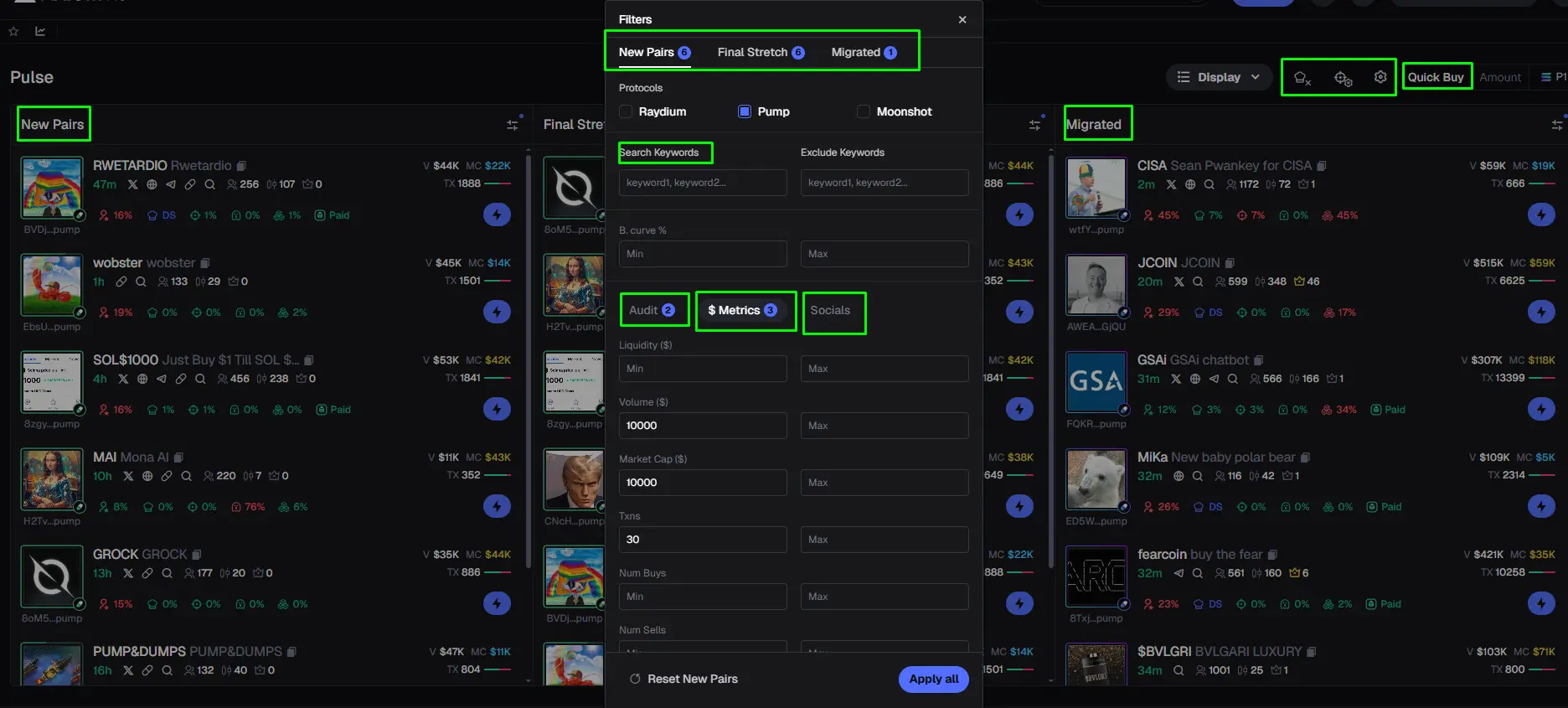Quick buy wobster with lightning button
The width and height of the screenshot is (1568, 708).
point(497,312)
